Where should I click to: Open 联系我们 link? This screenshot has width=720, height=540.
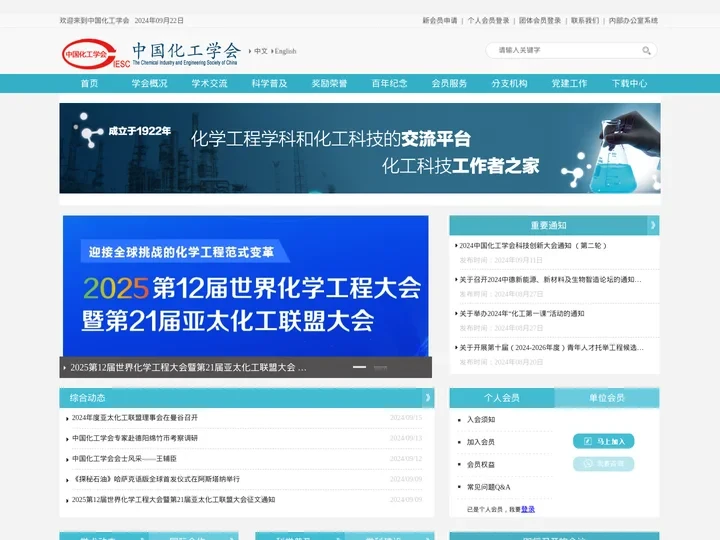tap(585, 21)
